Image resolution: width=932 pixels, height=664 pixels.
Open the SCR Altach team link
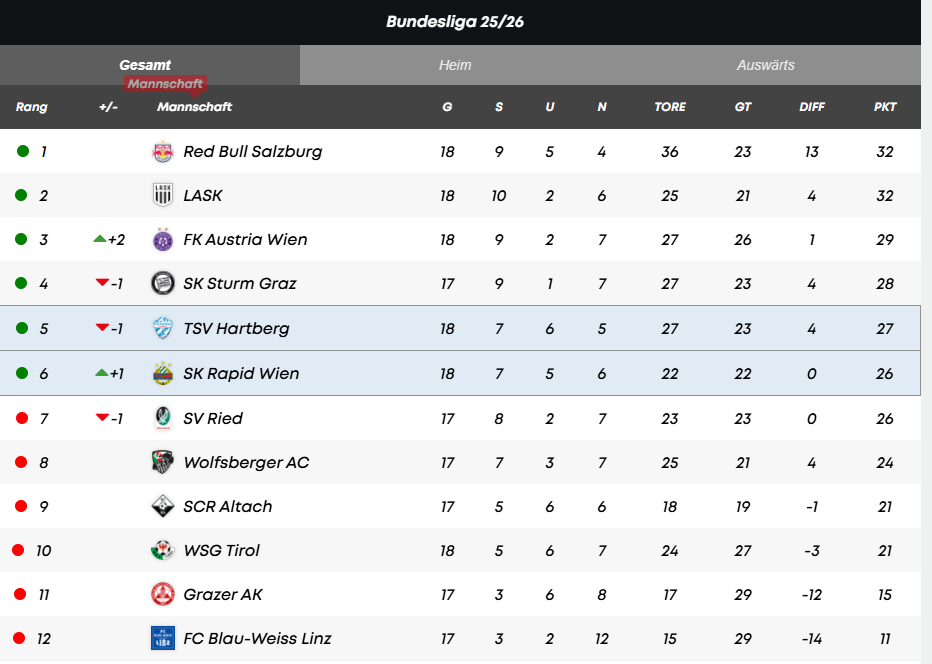coord(227,506)
